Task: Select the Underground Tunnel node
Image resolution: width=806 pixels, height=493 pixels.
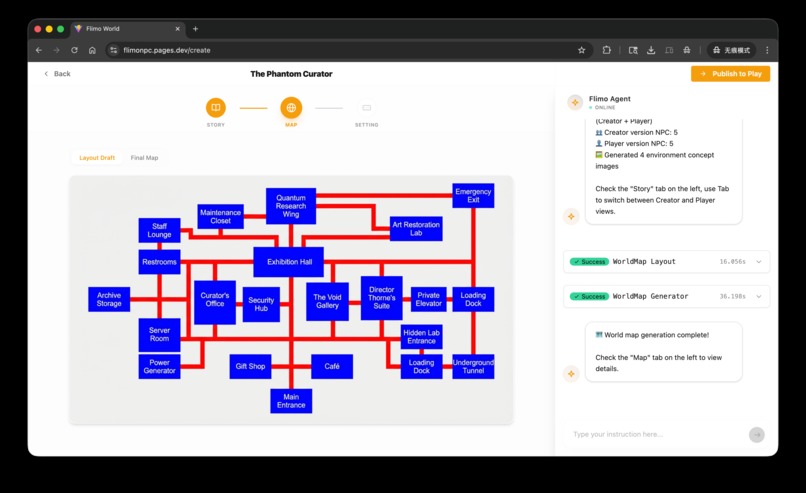Action: point(473,367)
